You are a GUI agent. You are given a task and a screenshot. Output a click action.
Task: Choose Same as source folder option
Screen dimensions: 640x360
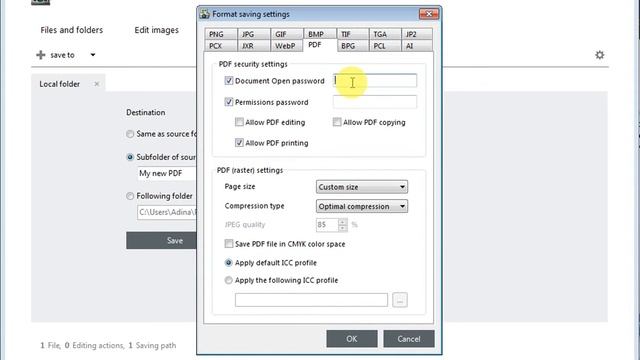click(130, 134)
